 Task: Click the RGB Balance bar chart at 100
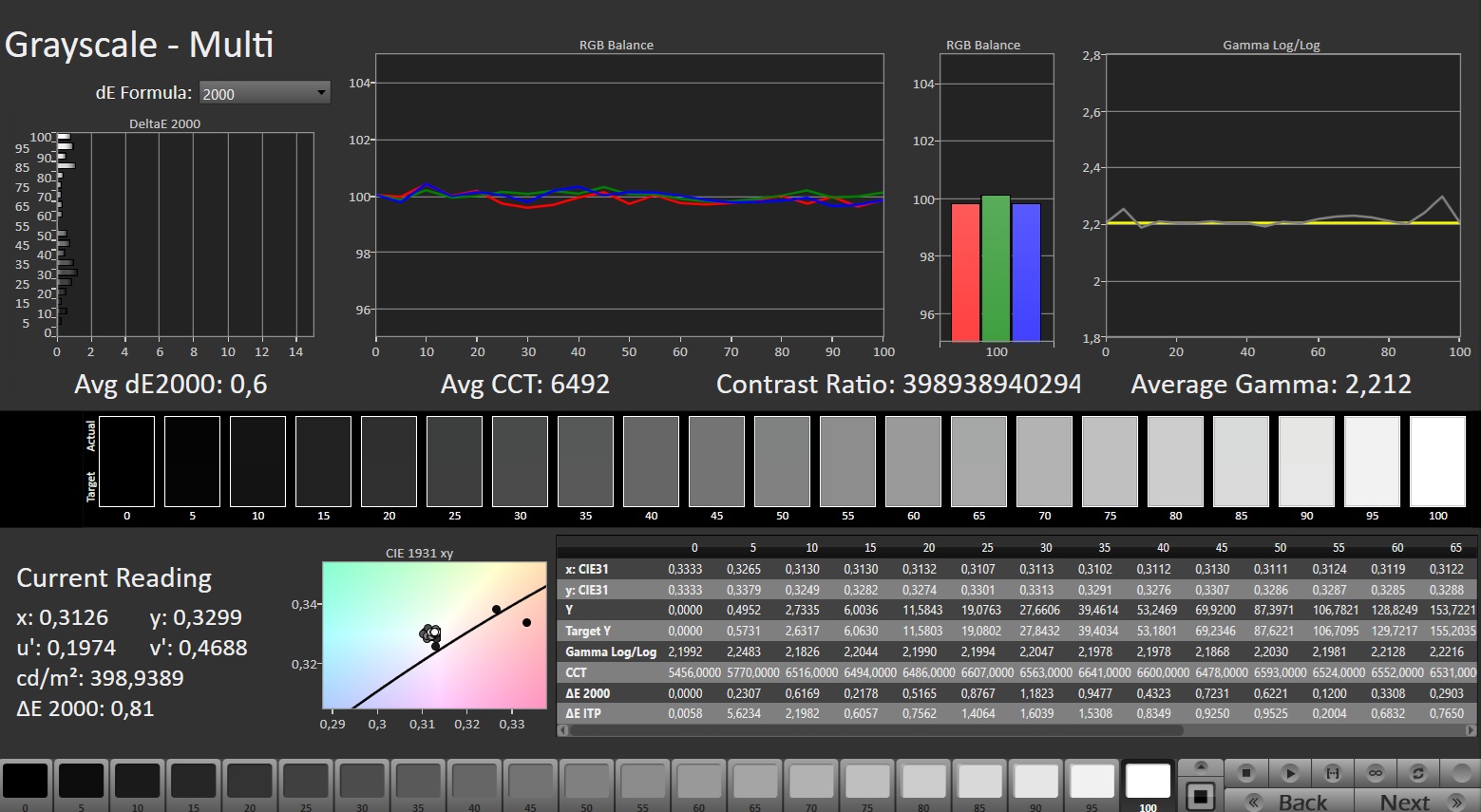[997, 198]
